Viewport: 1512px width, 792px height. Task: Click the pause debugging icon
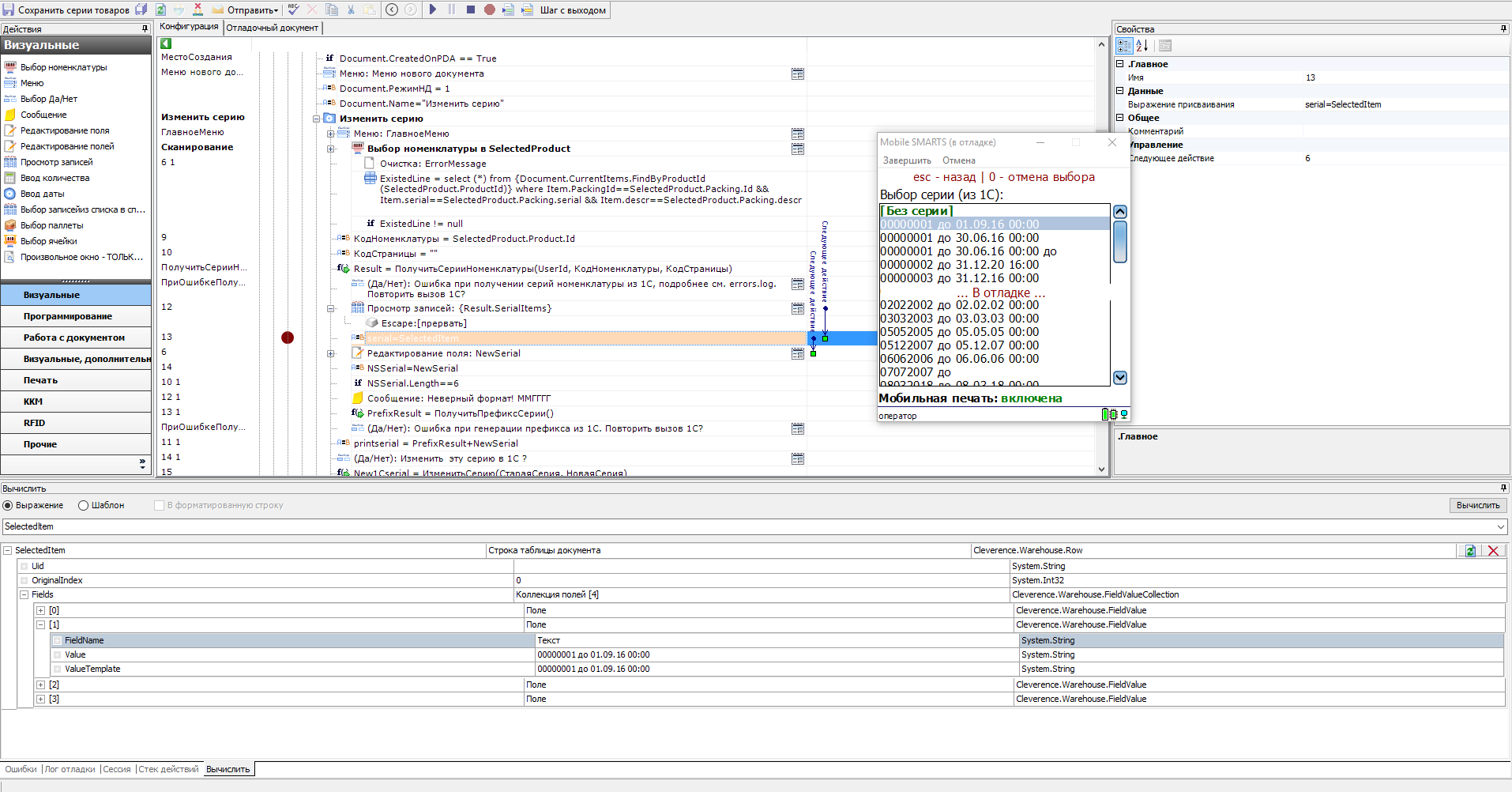pyautogui.click(x=452, y=9)
